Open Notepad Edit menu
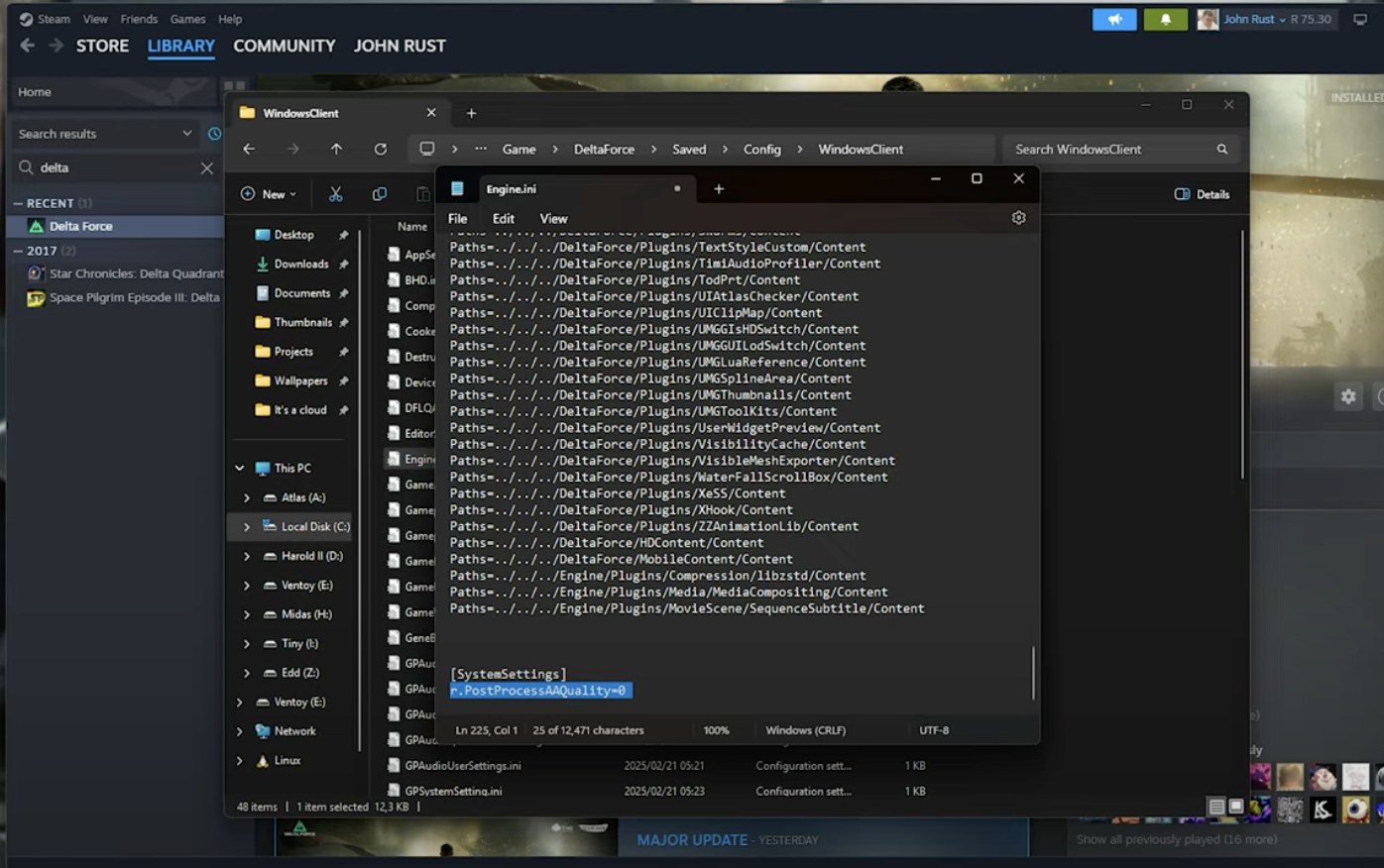Viewport: 1384px width, 868px height. click(504, 219)
